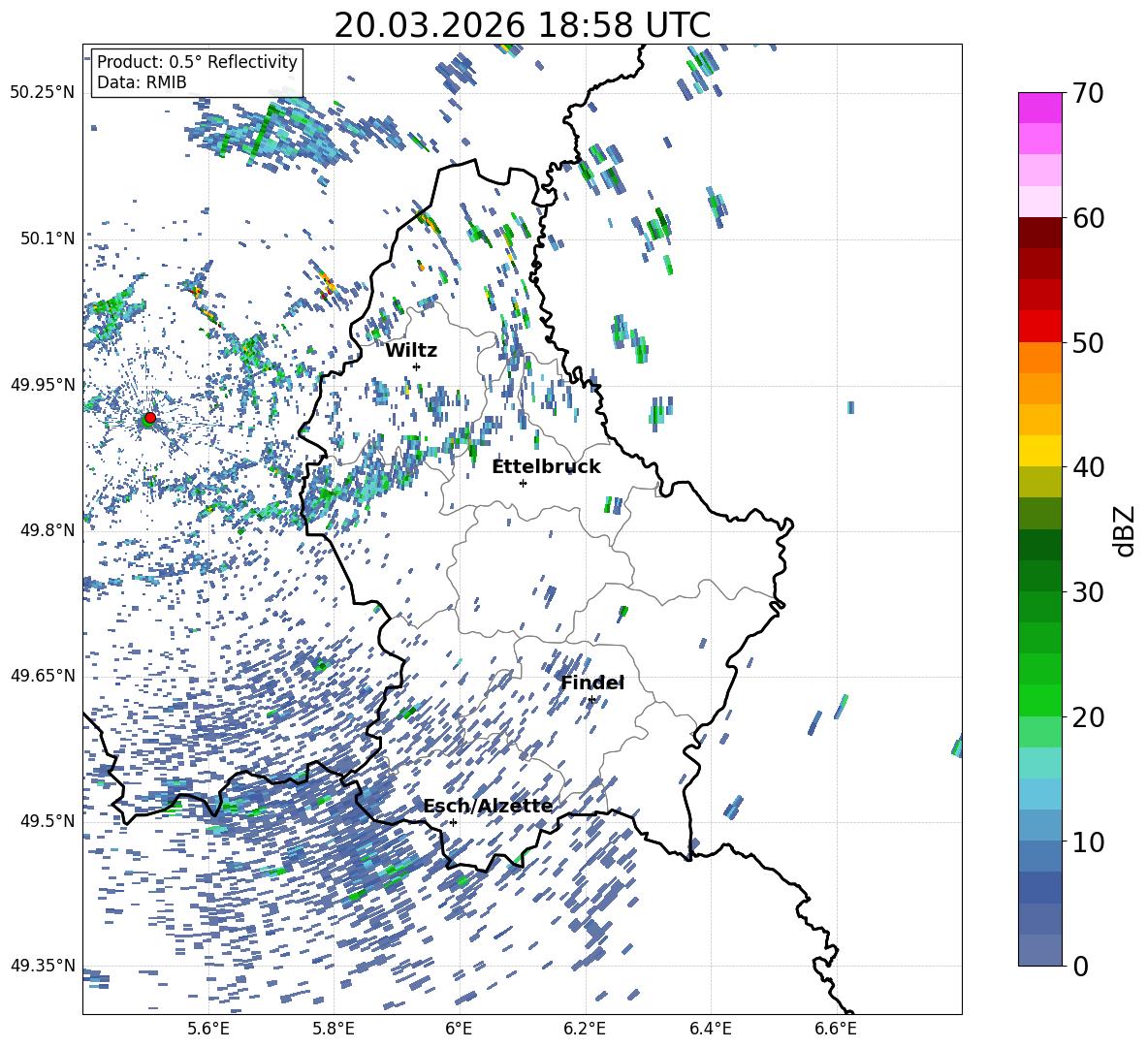Click the Esch/Alzette station cross marker
Image resolution: width=1148 pixels, height=1048 pixels.
(453, 822)
